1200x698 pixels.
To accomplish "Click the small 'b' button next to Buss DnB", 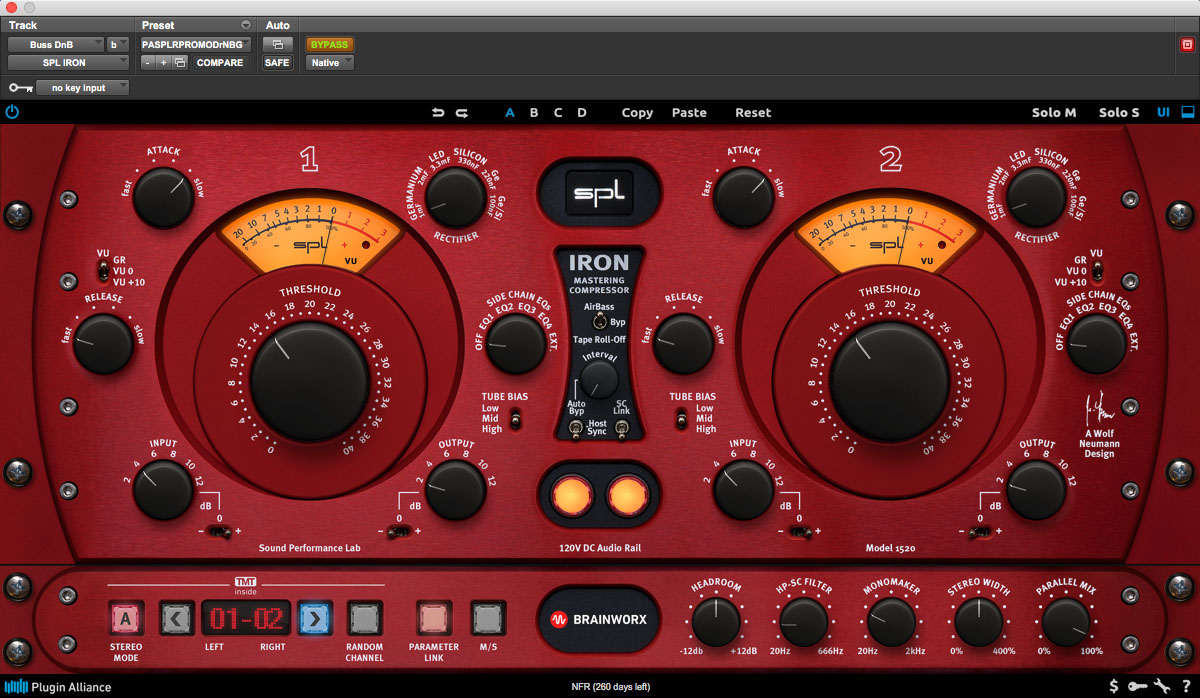I will [x=118, y=44].
